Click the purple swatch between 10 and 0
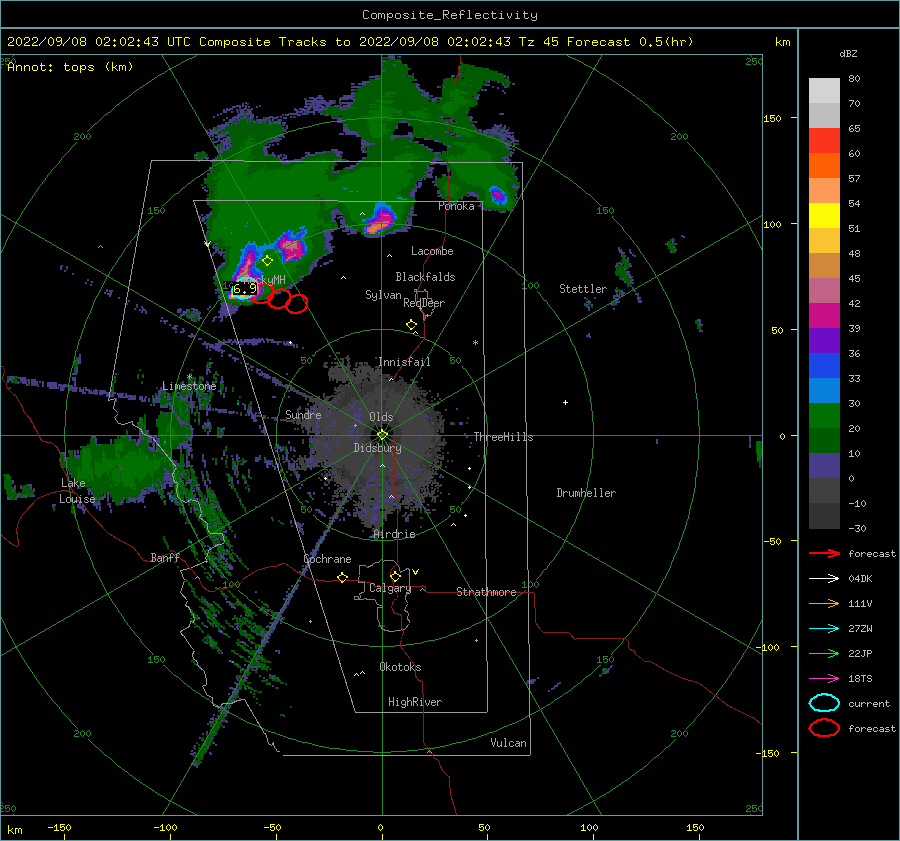This screenshot has width=900, height=841. tap(824, 466)
